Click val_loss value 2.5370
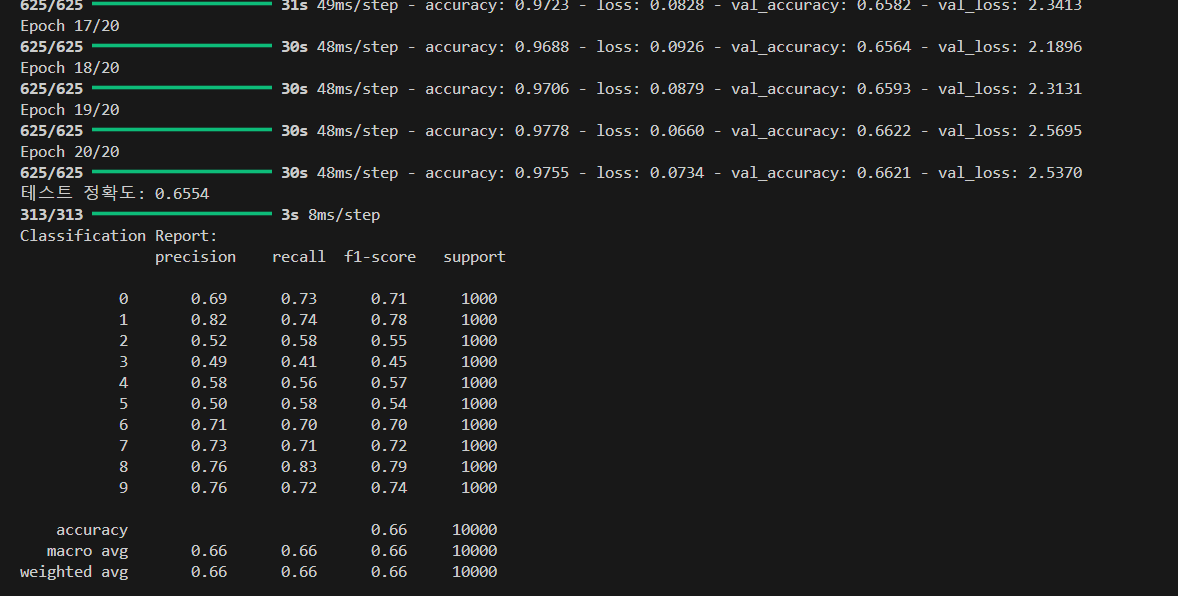This screenshot has width=1178, height=596. click(x=1055, y=173)
